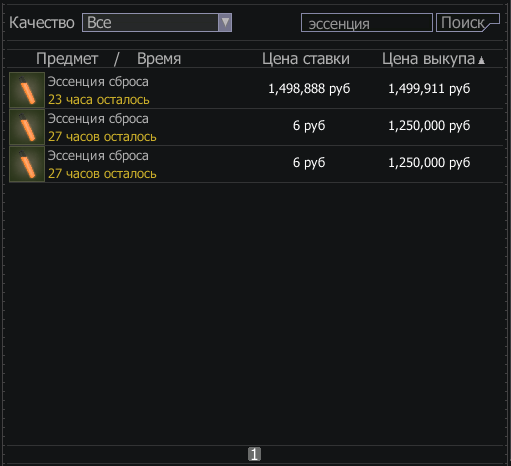Viewport: 511px width, 466px height.
Task: Select the second listing's 6 руб bid
Action: [309, 126]
